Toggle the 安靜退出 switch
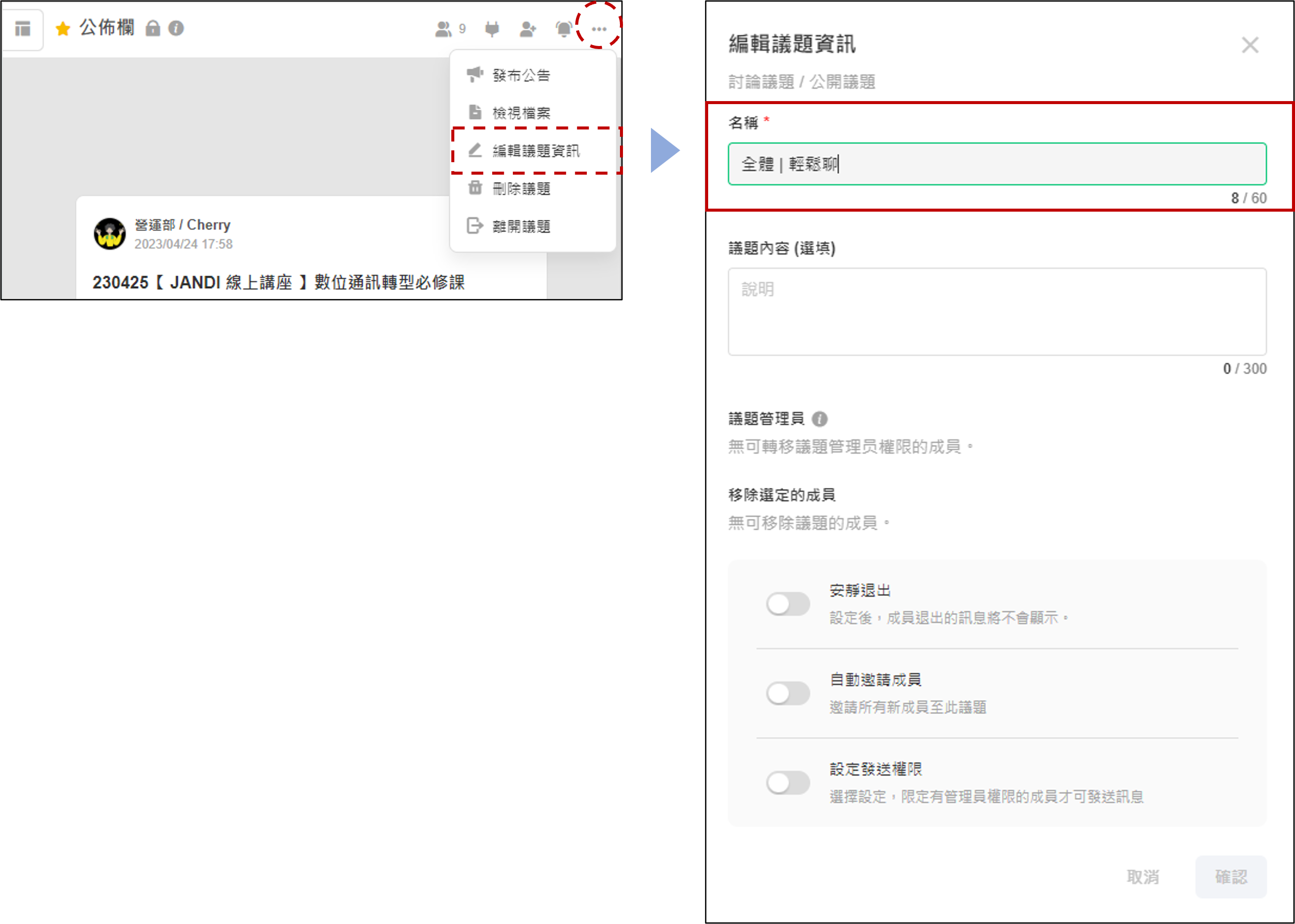Screen dimensions: 1295x924 pyautogui.click(x=787, y=604)
